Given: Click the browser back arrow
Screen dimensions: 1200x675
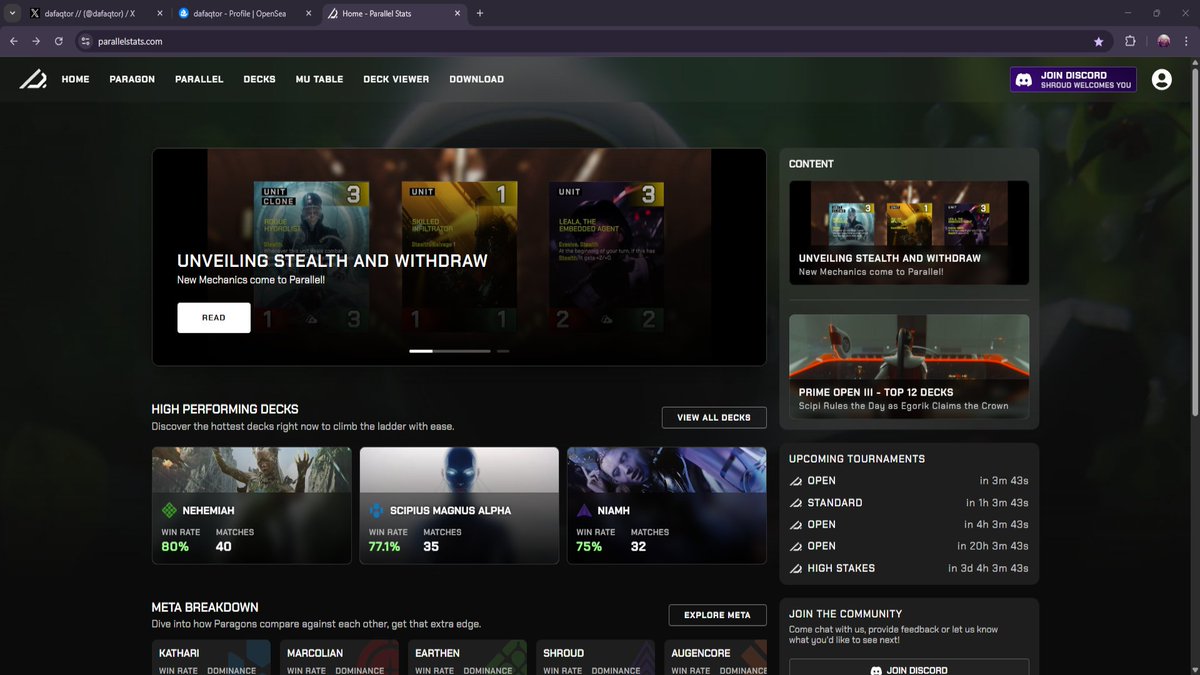Looking at the screenshot, I should 14,41.
